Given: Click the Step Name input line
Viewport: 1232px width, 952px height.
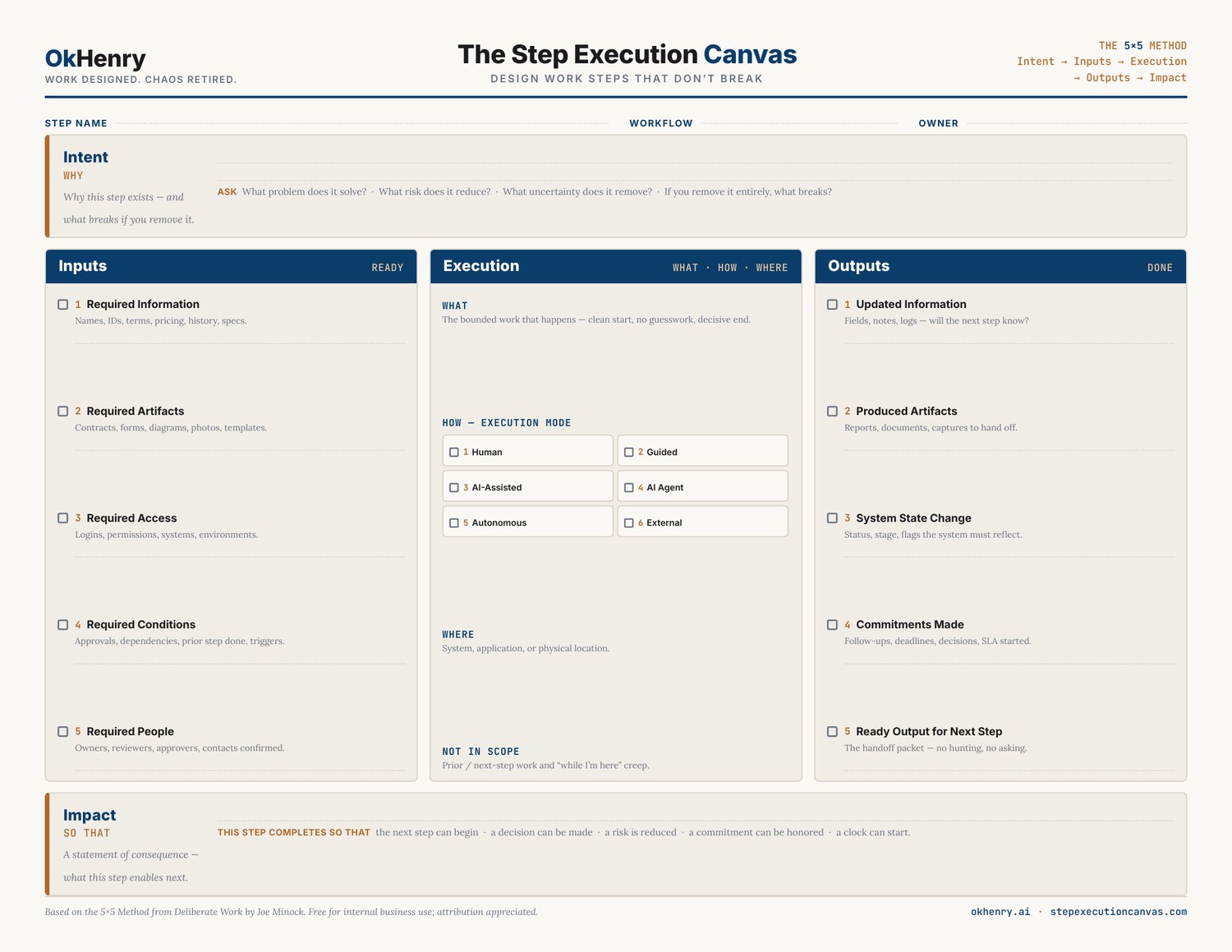Looking at the screenshot, I should tap(362, 123).
